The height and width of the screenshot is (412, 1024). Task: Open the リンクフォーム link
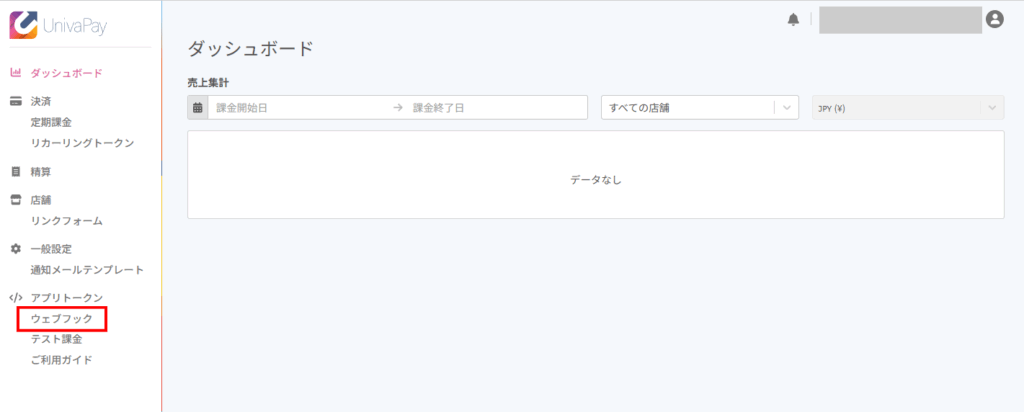point(67,221)
